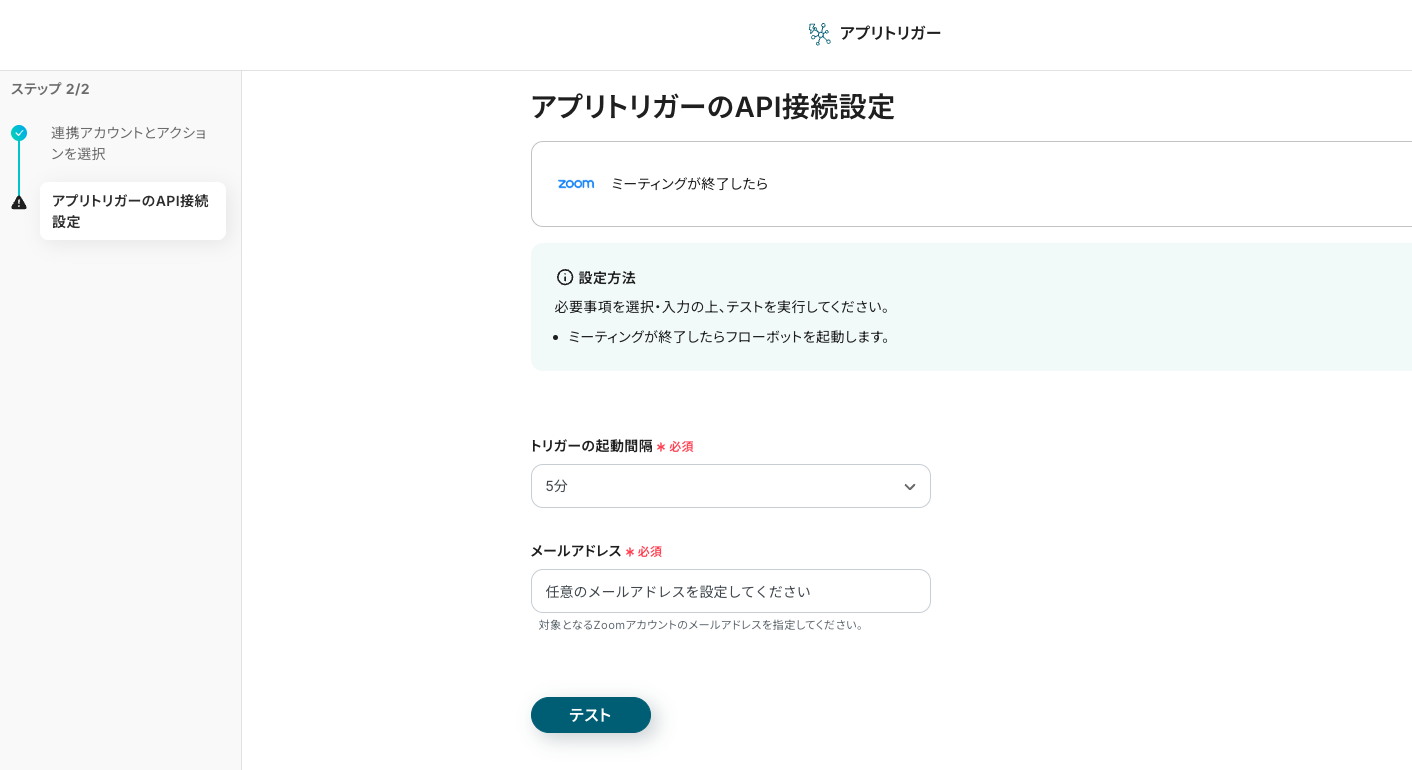The width and height of the screenshot is (1412, 770).
Task: Click the info icon beside 設定方法
Action: point(565,277)
